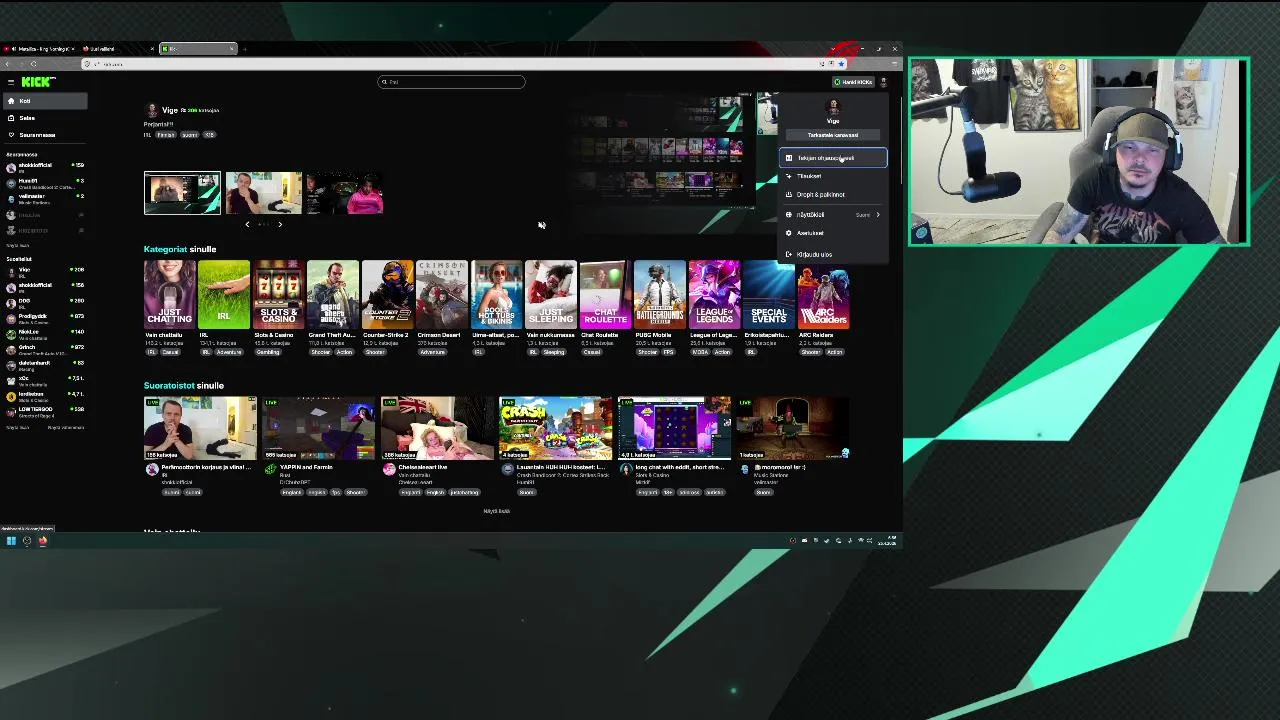
Task: Click the green KICK logo
Action: pyautogui.click(x=38, y=82)
